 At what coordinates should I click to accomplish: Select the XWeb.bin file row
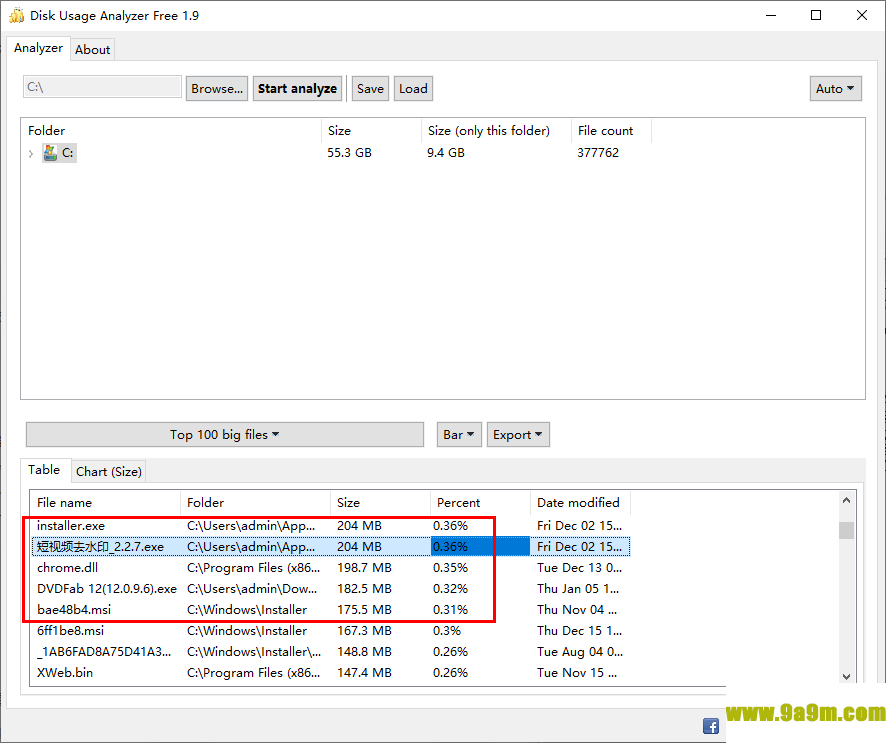(331, 672)
